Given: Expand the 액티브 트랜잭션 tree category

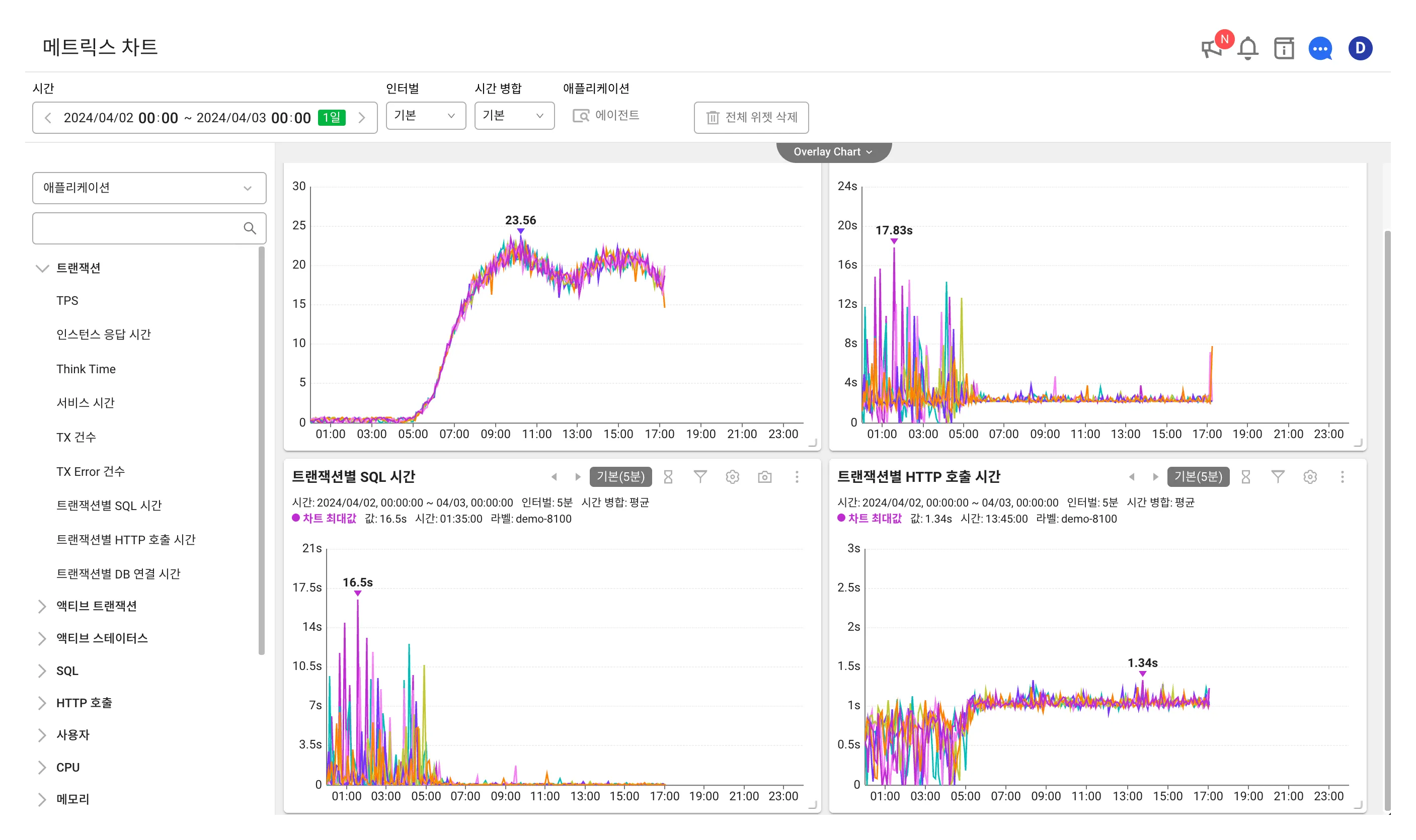Looking at the screenshot, I should click(x=96, y=606).
